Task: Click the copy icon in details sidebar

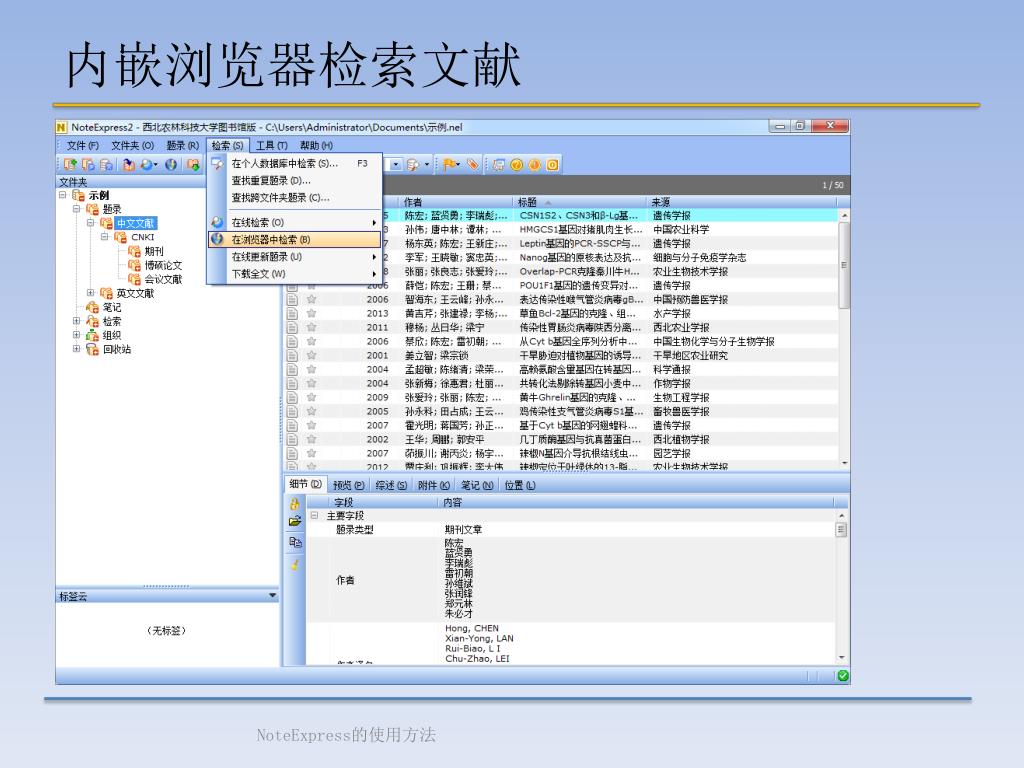Action: tap(295, 542)
